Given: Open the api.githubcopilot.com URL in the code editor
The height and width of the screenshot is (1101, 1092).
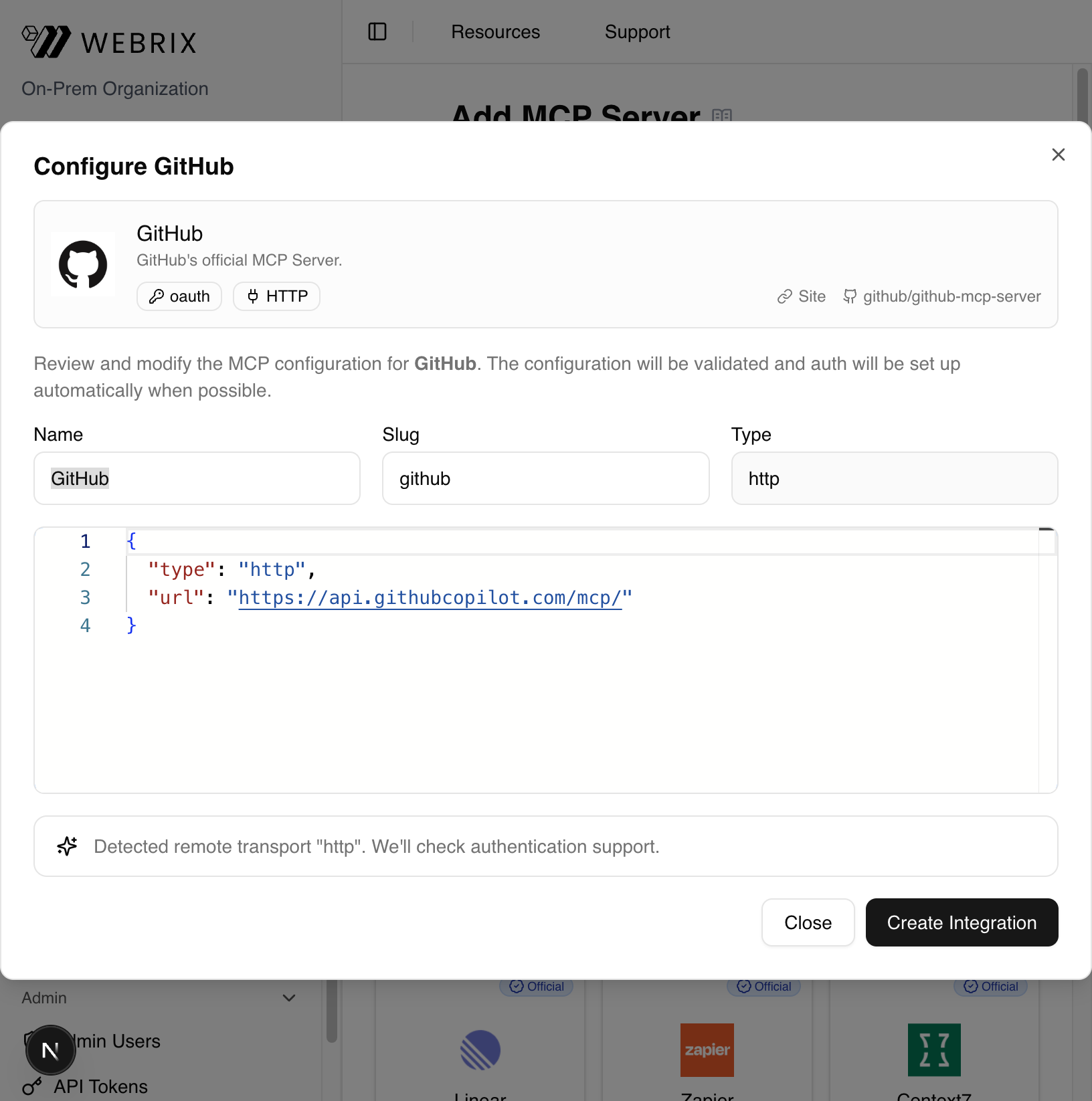Looking at the screenshot, I should (430, 597).
